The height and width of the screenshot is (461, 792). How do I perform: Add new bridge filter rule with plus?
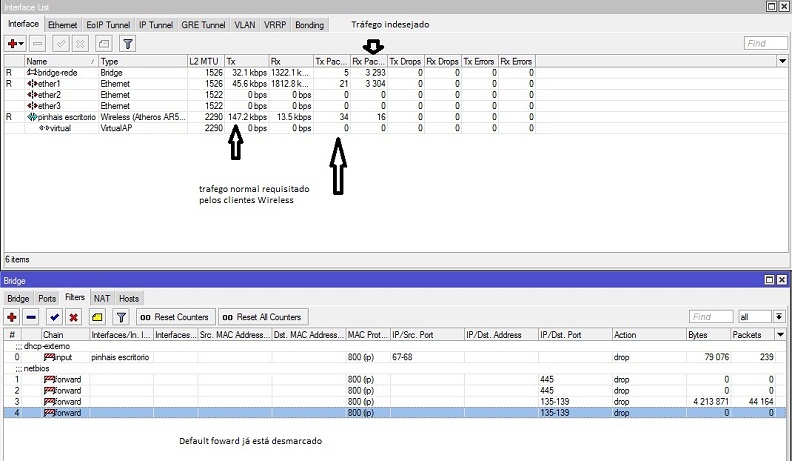click(x=12, y=317)
